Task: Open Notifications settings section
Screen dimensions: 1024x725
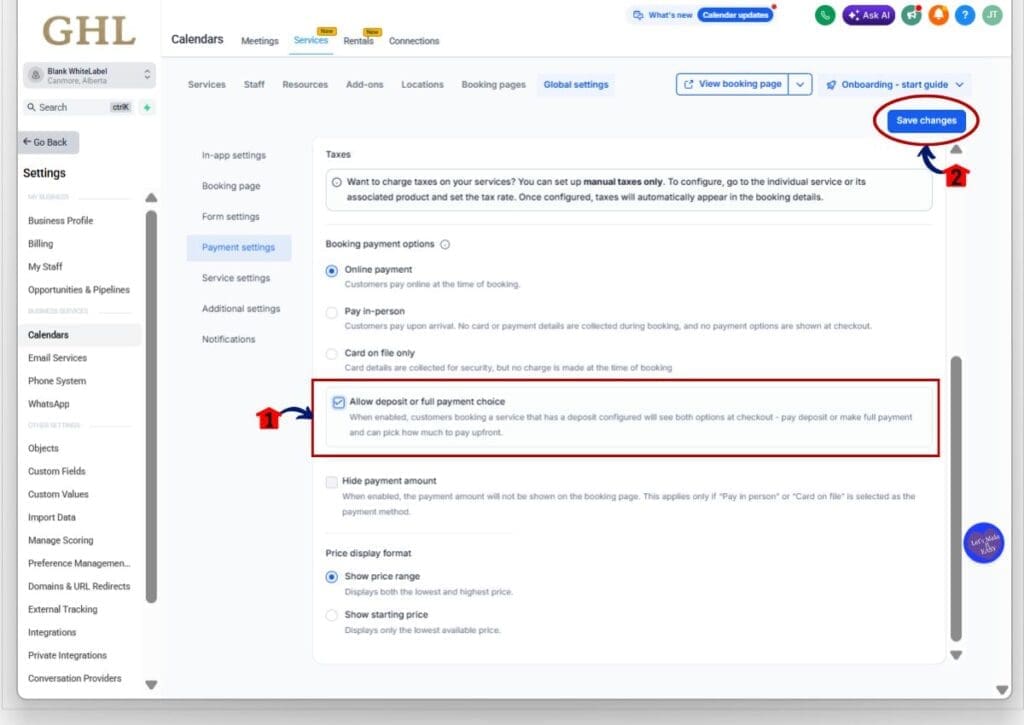Action: pyautogui.click(x=229, y=340)
